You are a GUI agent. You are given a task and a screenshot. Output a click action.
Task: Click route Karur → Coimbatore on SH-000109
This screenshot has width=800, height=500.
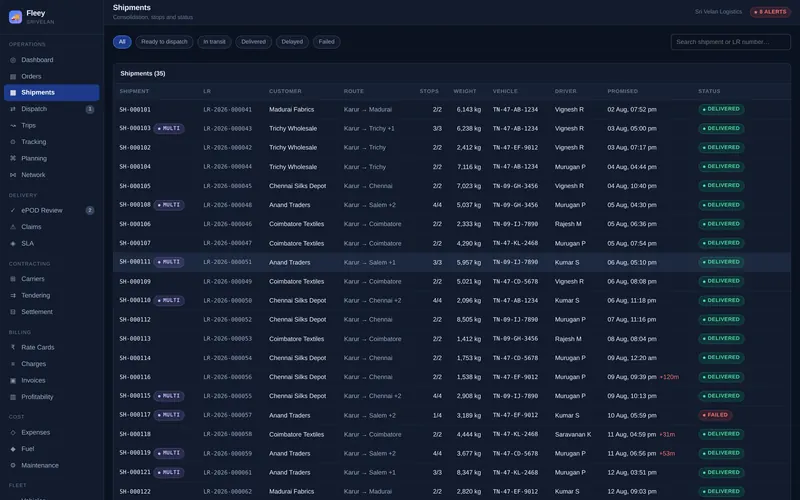pyautogui.click(x=372, y=282)
